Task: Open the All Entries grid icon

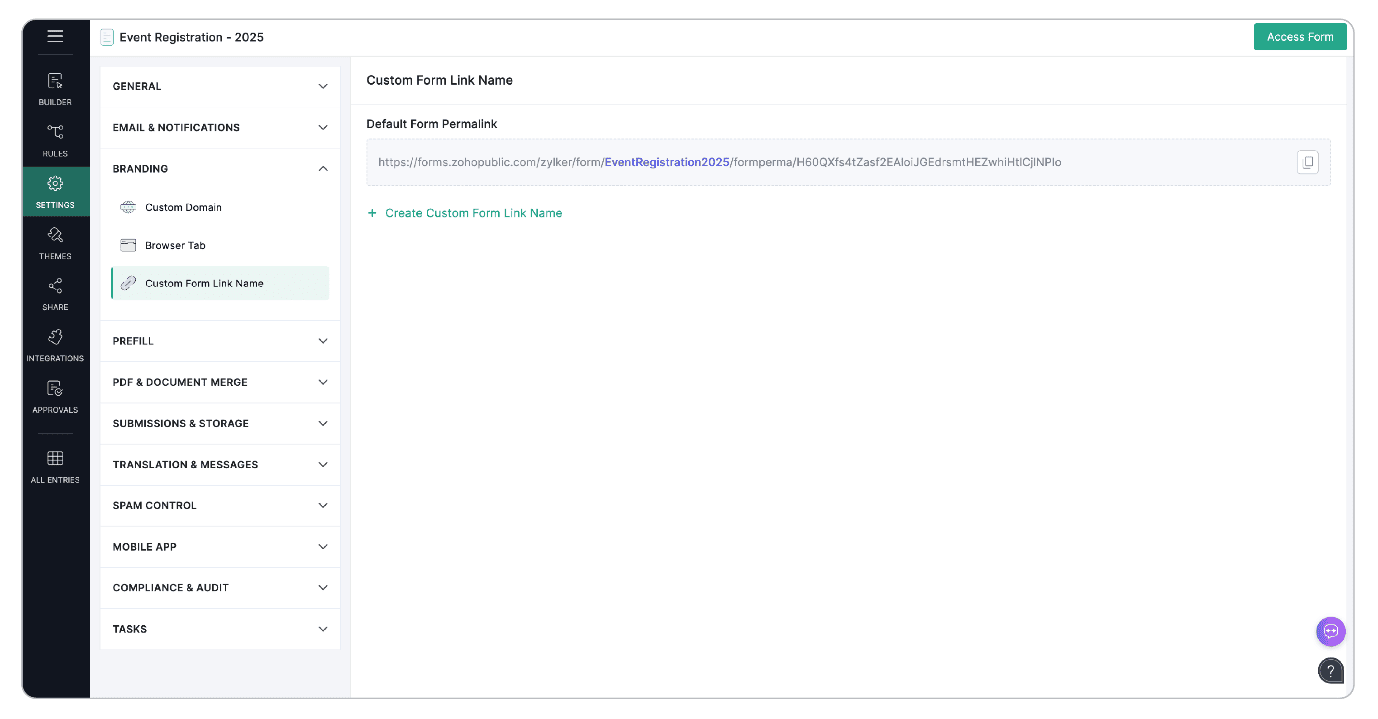Action: (55, 458)
